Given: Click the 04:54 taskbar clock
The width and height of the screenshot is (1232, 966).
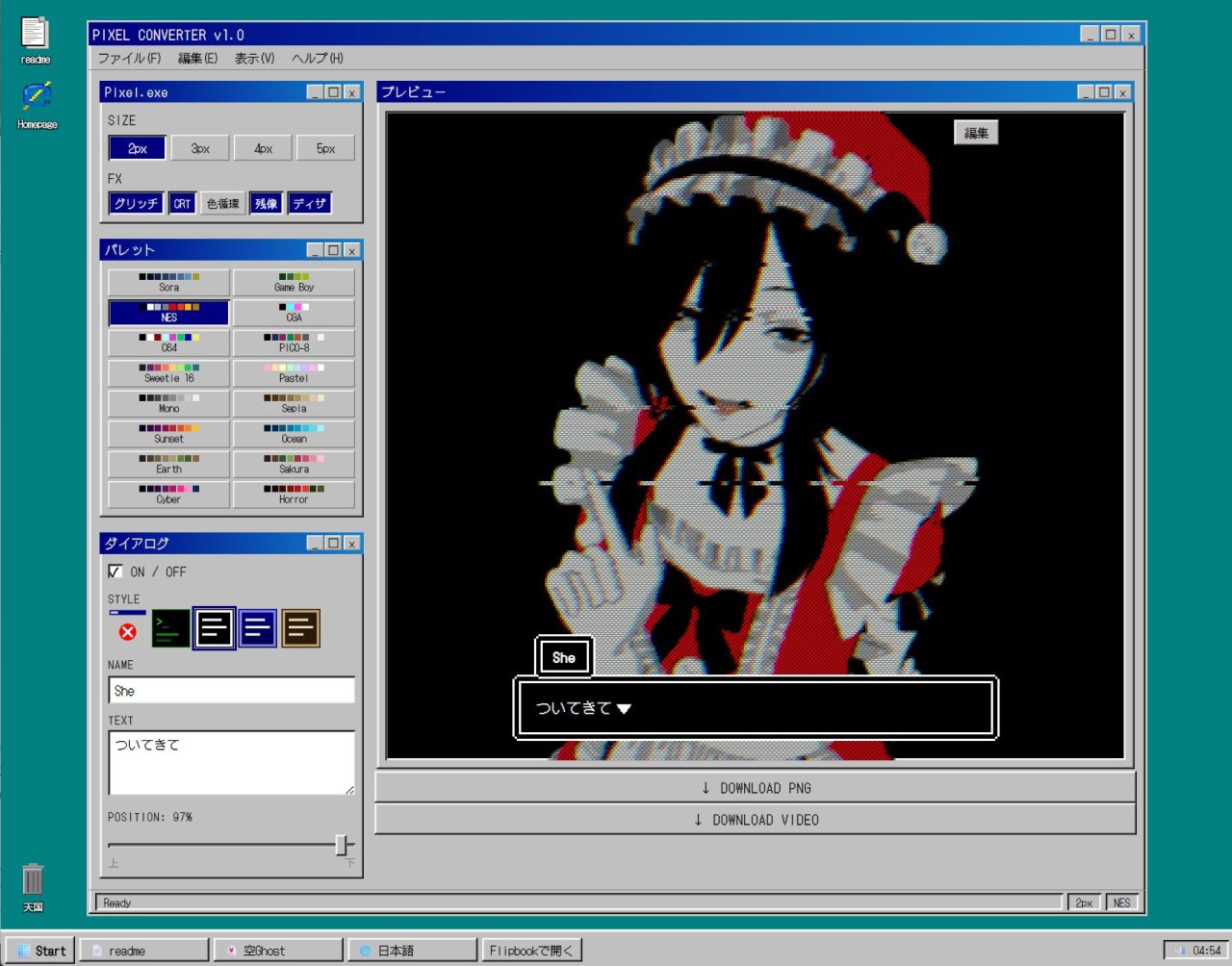Looking at the screenshot, I should [1196, 951].
